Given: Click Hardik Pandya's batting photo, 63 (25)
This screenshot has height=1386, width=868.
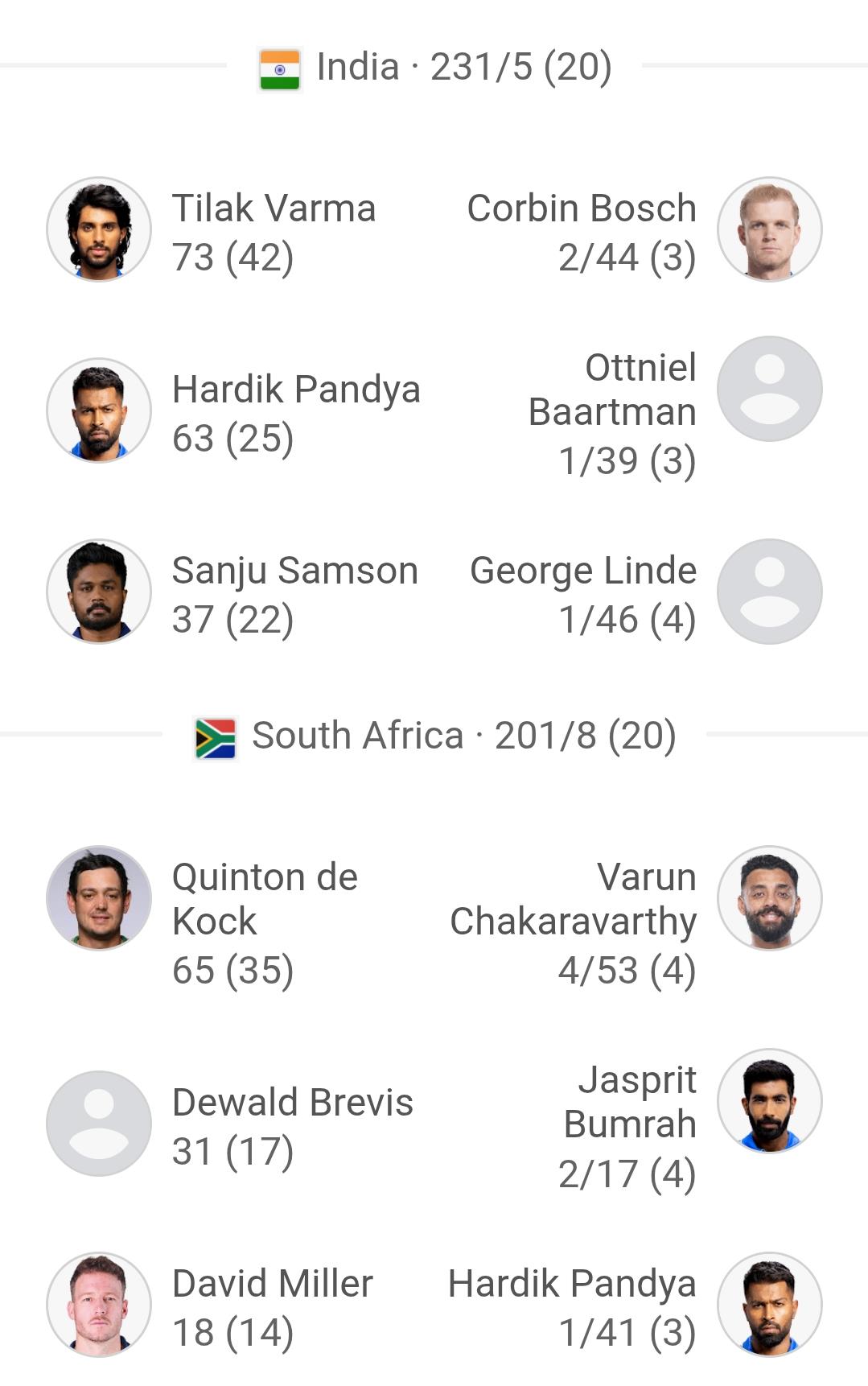Looking at the screenshot, I should [99, 410].
